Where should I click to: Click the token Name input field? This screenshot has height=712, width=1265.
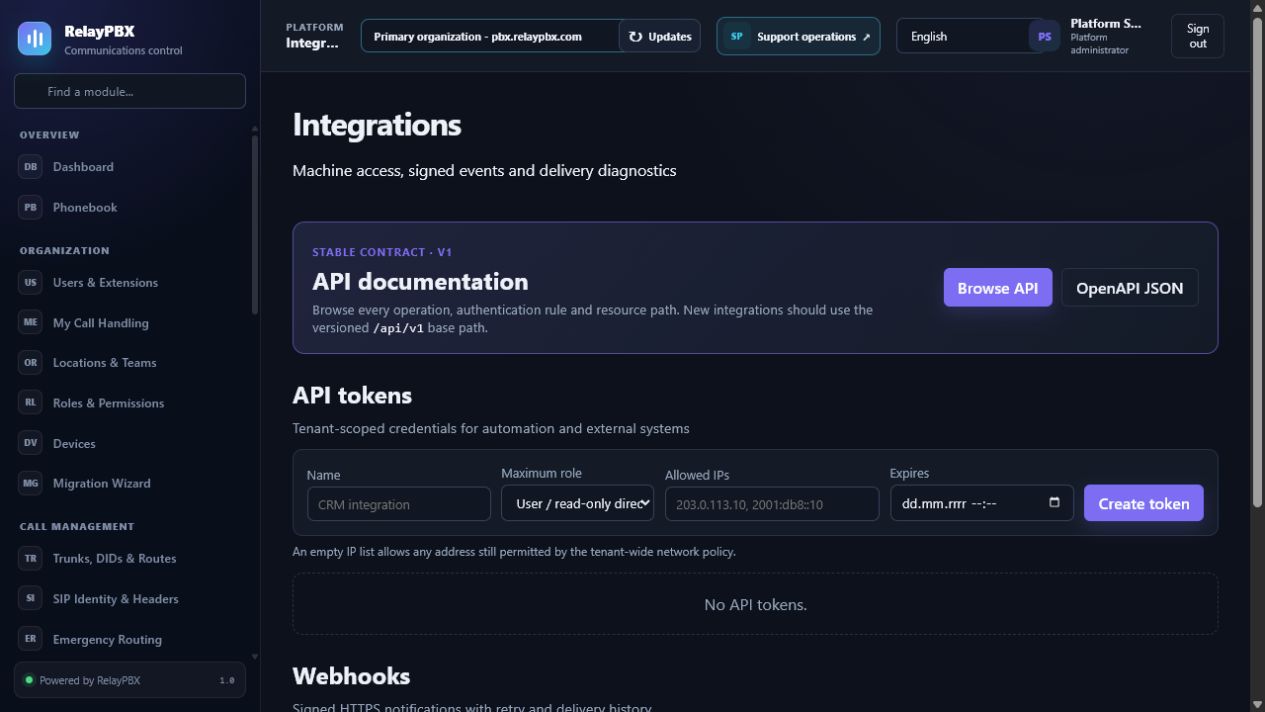click(x=399, y=504)
